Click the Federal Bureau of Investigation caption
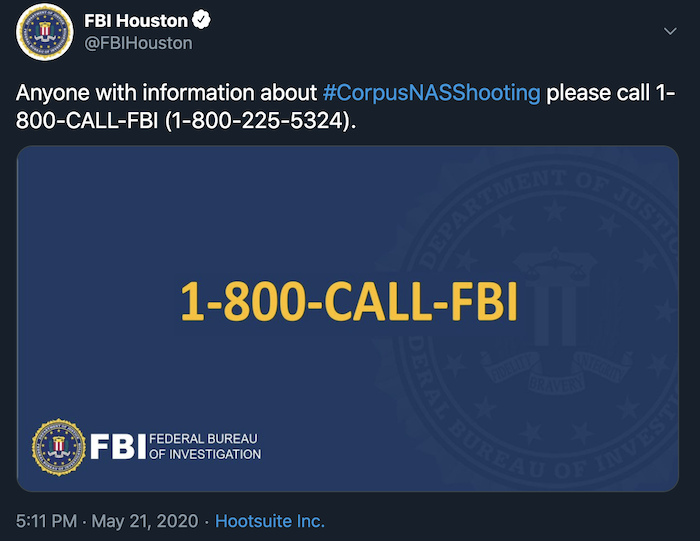700x541 pixels. pyautogui.click(x=205, y=446)
